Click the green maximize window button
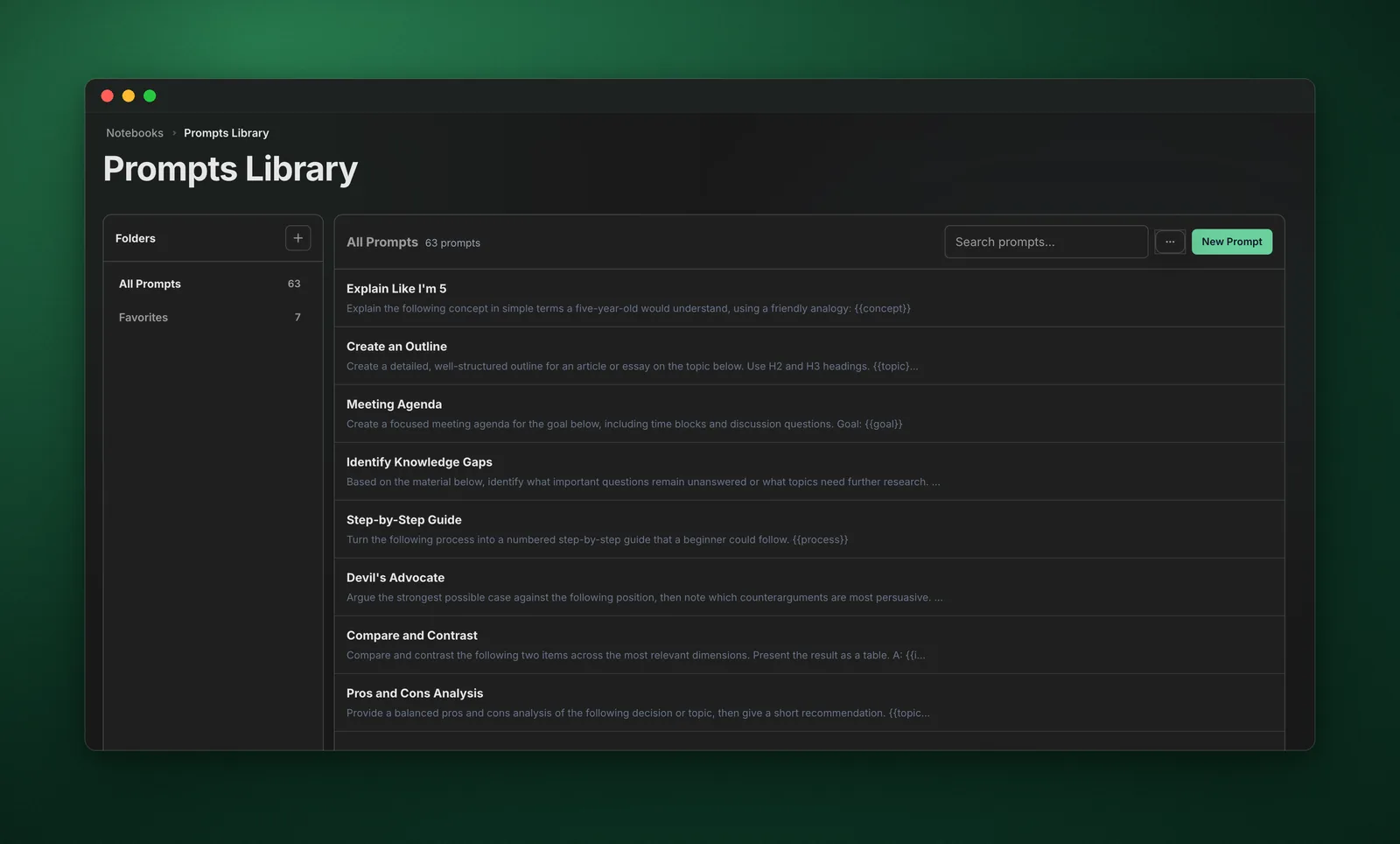Screen dimensions: 1400x844 click(x=150, y=96)
